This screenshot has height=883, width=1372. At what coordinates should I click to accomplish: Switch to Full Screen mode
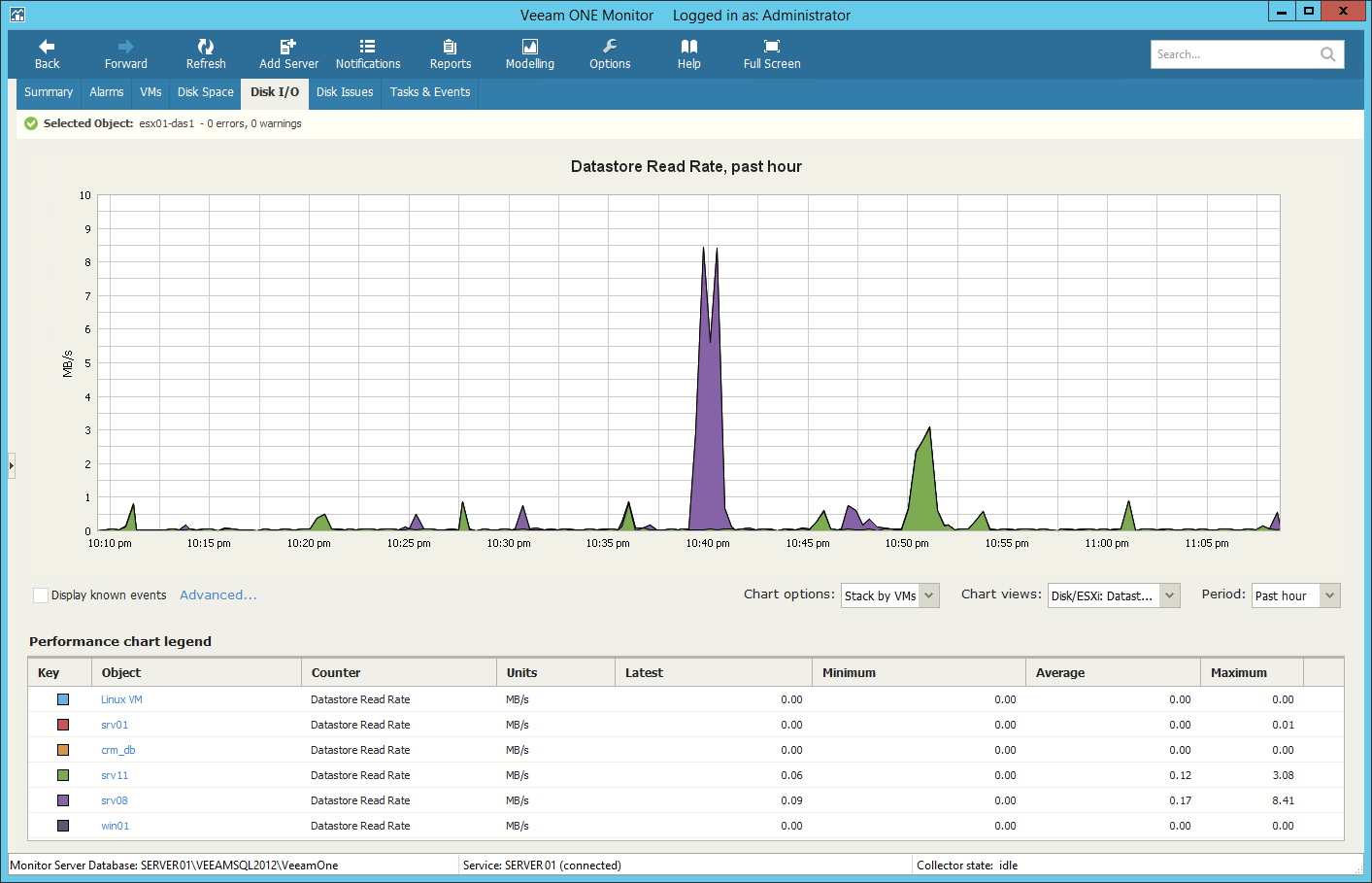pyautogui.click(x=772, y=54)
